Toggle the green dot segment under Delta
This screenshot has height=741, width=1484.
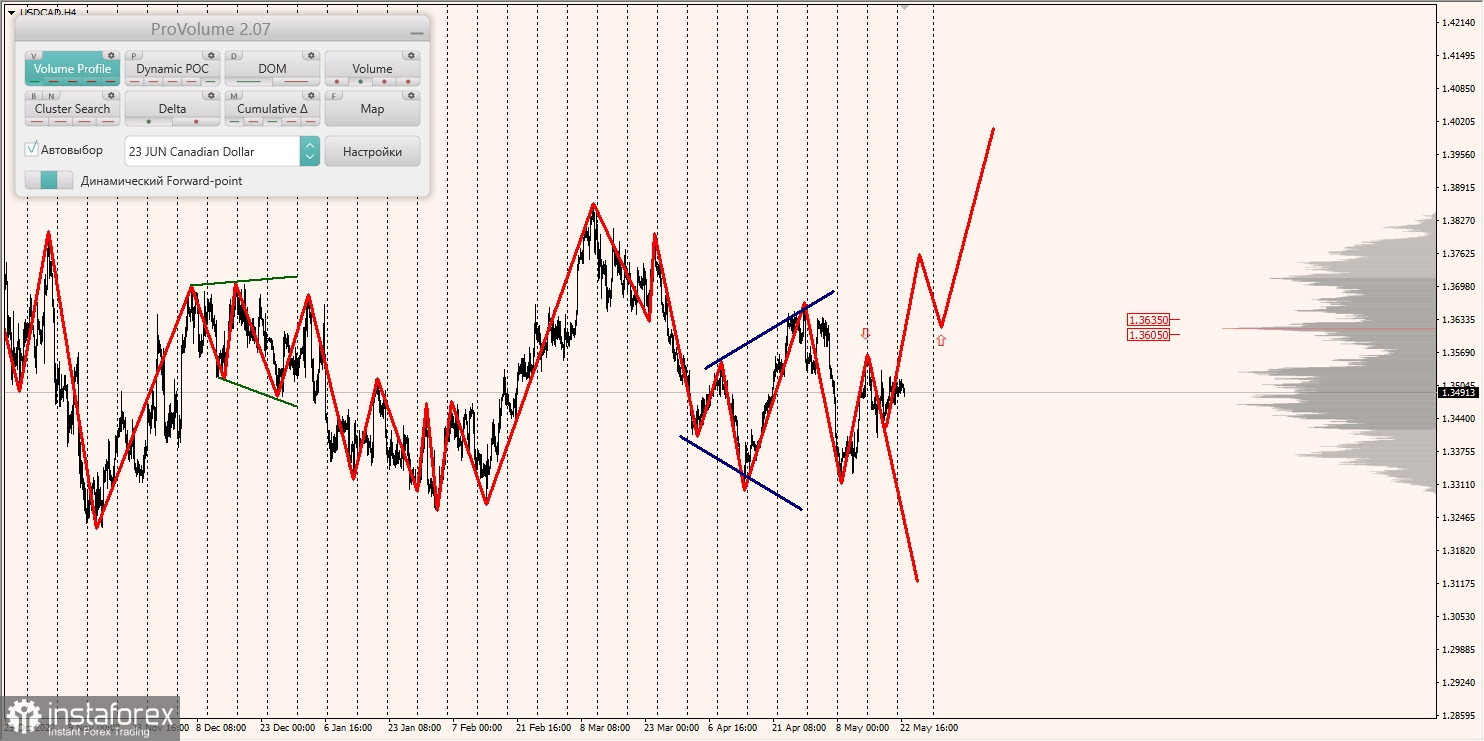click(x=149, y=121)
